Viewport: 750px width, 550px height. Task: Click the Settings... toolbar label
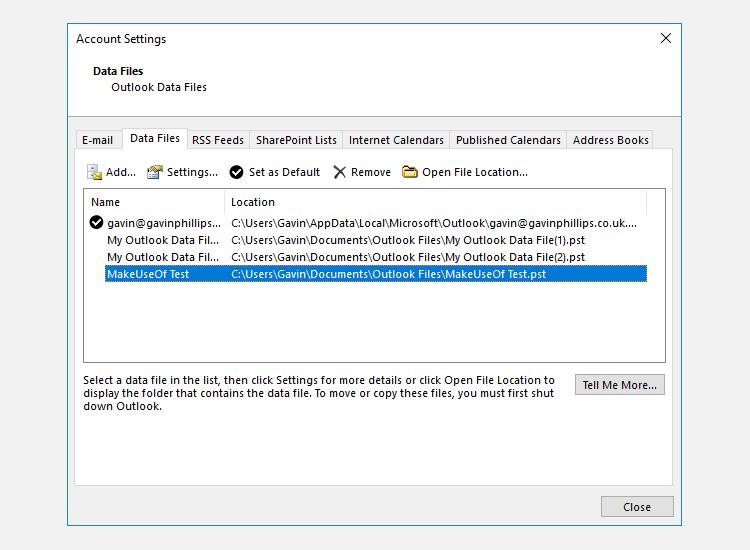[192, 172]
